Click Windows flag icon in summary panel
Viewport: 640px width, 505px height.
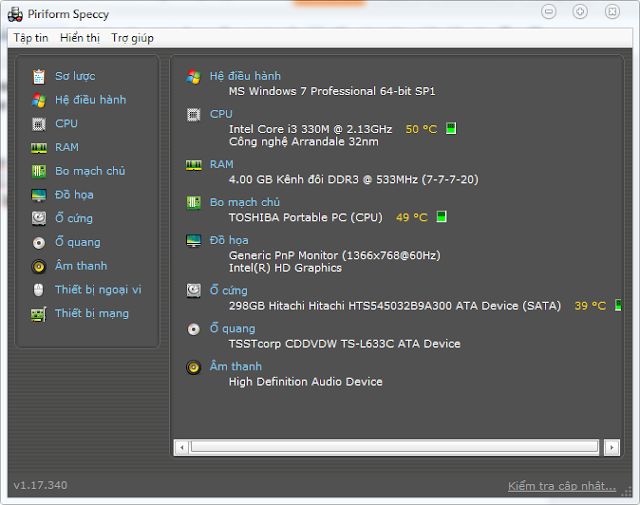tap(193, 76)
